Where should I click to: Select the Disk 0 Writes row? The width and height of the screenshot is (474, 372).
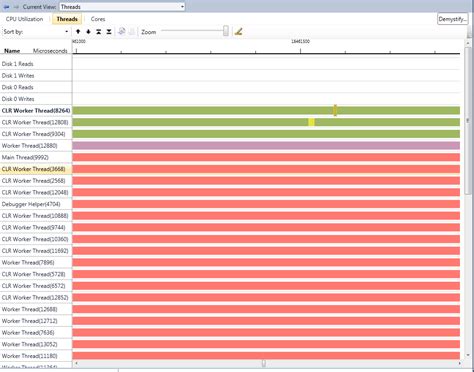click(36, 99)
